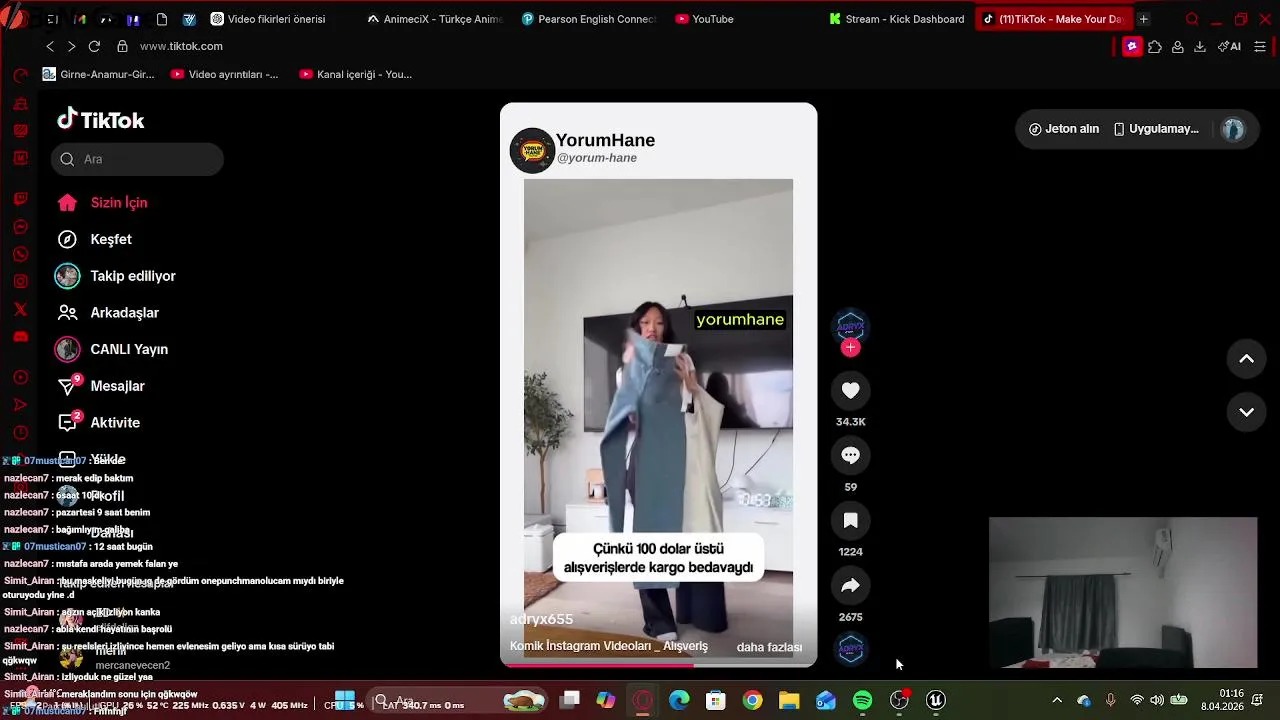Viewport: 1280px width, 720px height.
Task: Open the adryx655 creator avatar
Action: (850, 326)
